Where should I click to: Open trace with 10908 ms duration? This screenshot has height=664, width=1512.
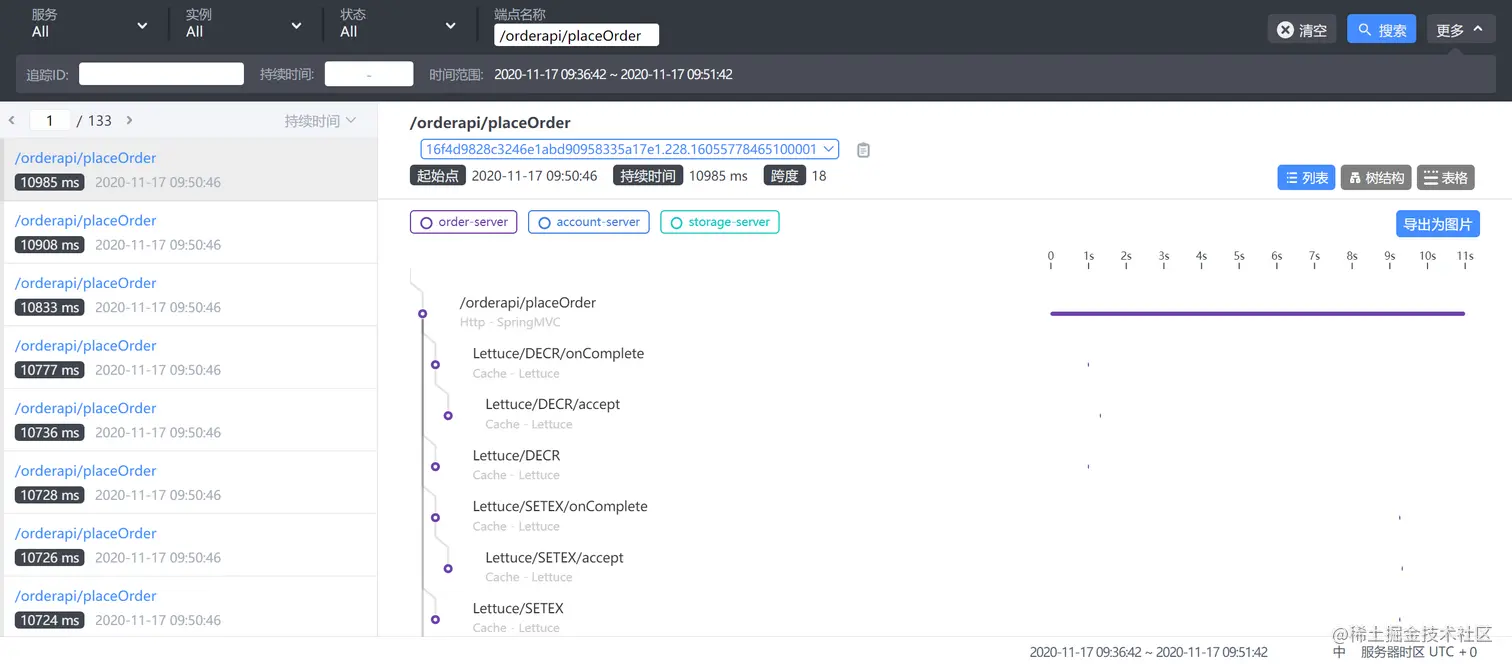pyautogui.click(x=190, y=232)
